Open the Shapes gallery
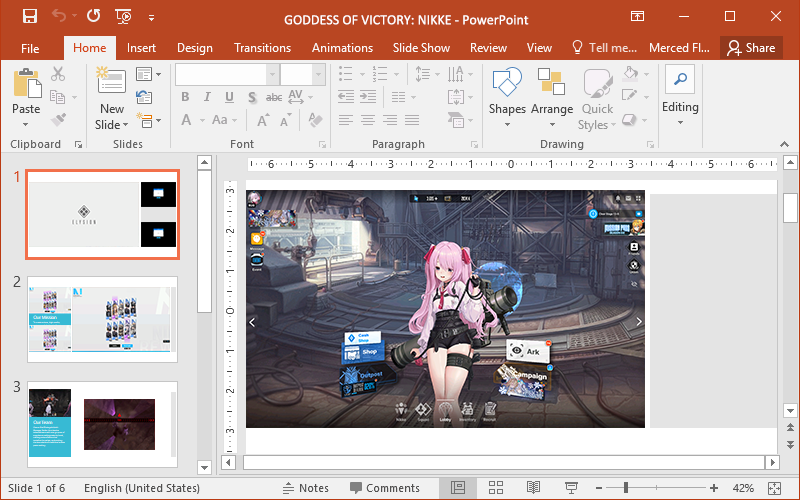The image size is (800, 500). click(x=507, y=98)
